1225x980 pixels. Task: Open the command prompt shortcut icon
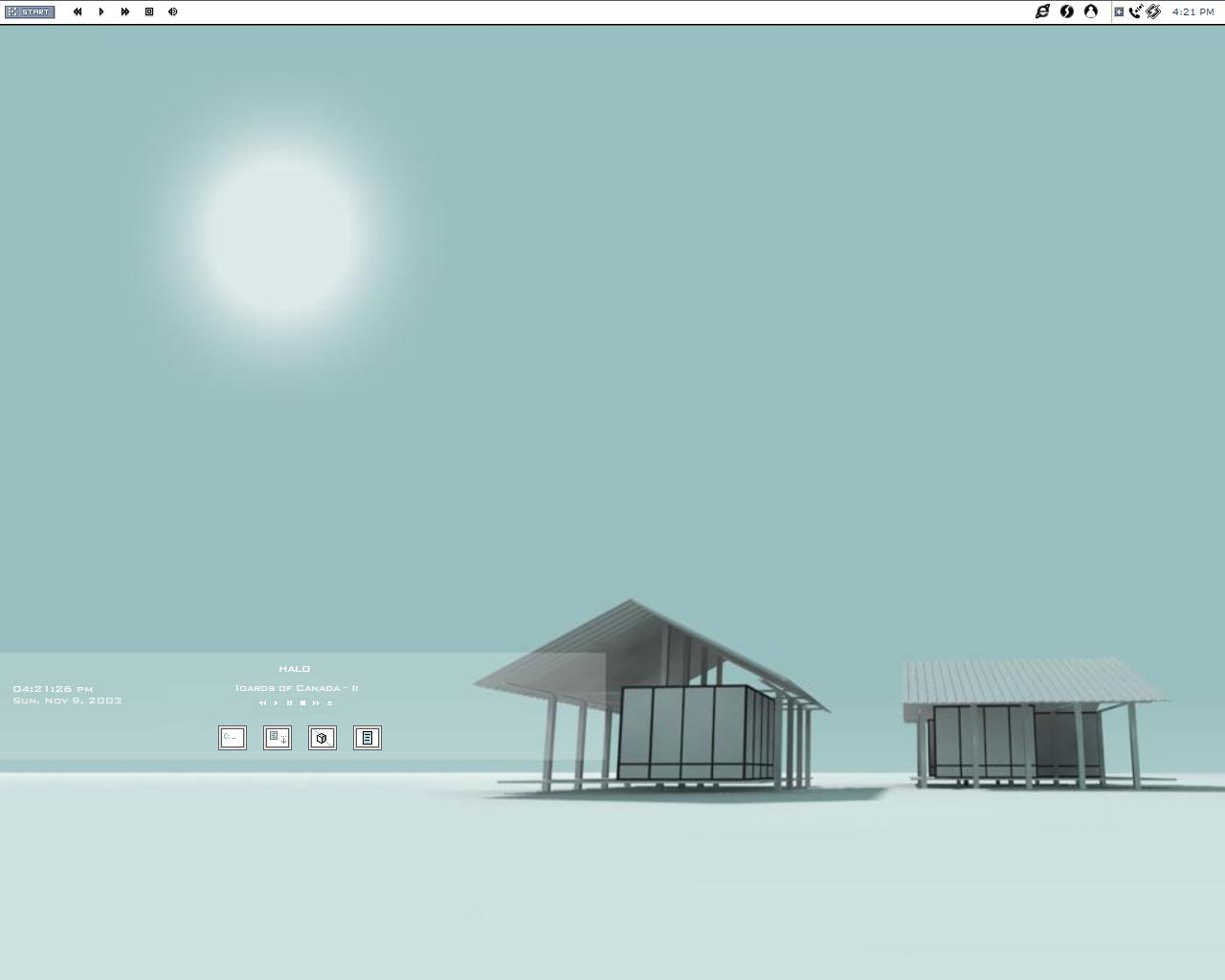(233, 738)
